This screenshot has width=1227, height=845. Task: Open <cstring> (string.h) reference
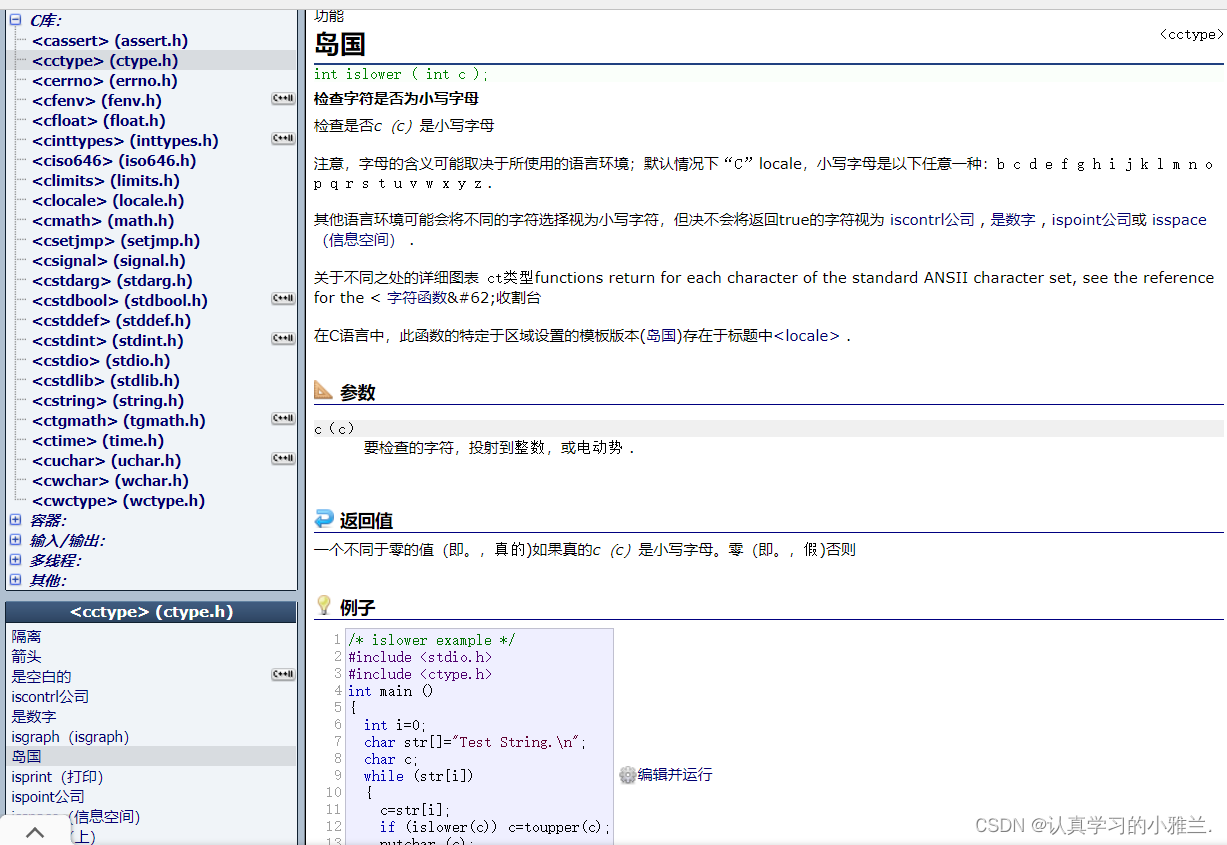click(108, 401)
